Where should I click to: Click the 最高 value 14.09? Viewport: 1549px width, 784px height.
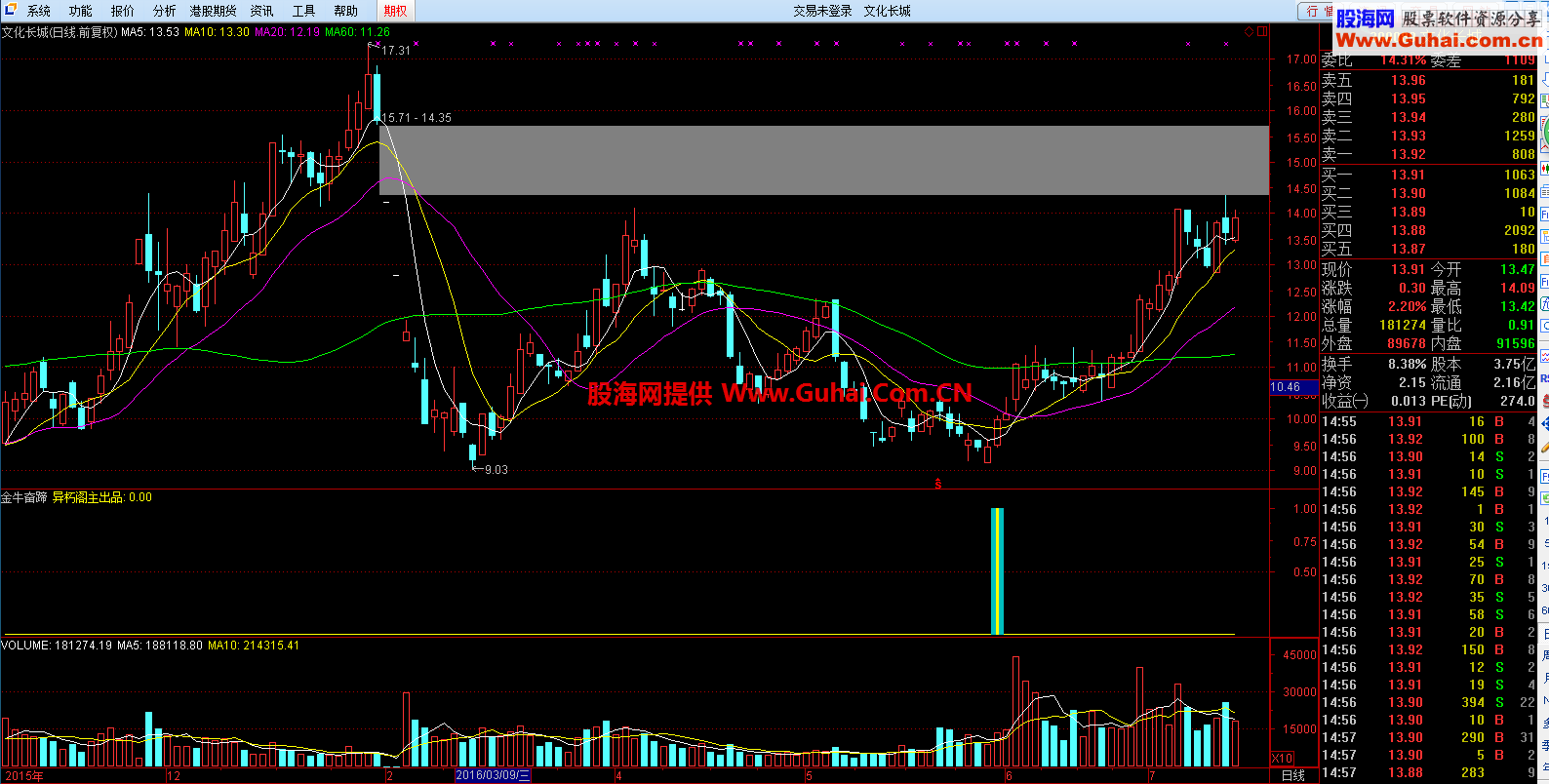tap(1518, 289)
